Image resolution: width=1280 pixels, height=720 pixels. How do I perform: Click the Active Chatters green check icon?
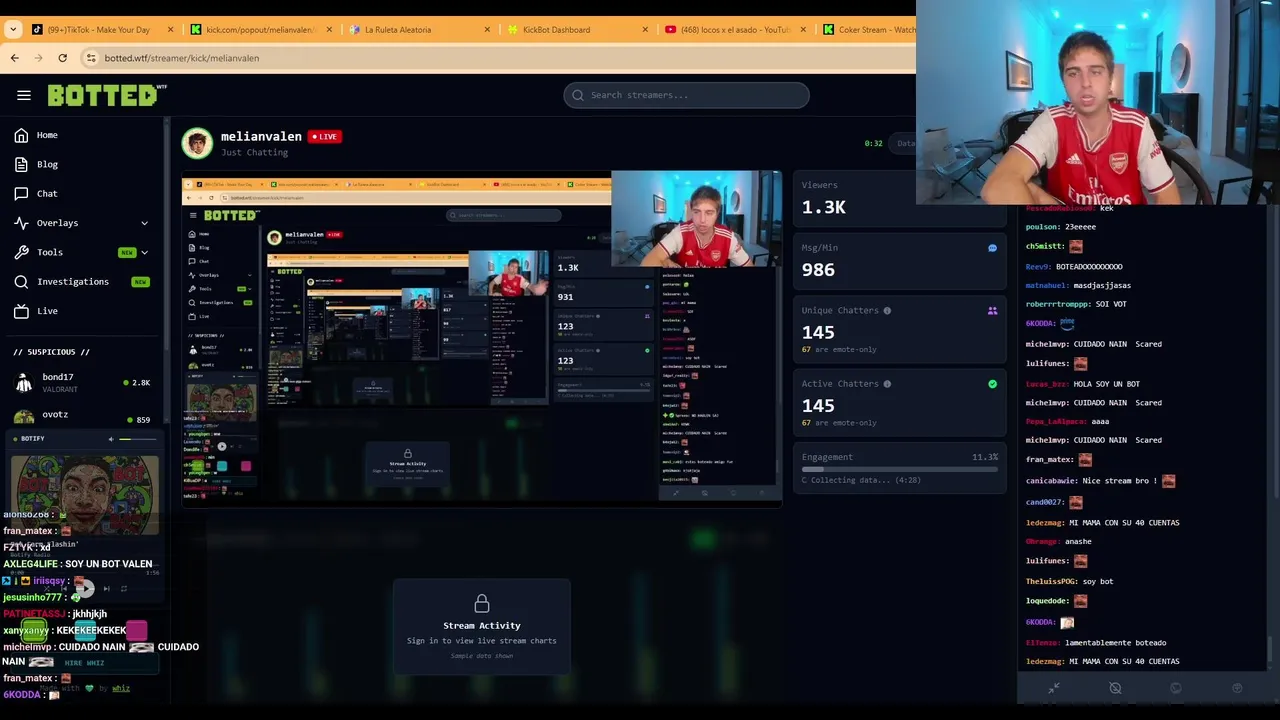pyautogui.click(x=992, y=384)
